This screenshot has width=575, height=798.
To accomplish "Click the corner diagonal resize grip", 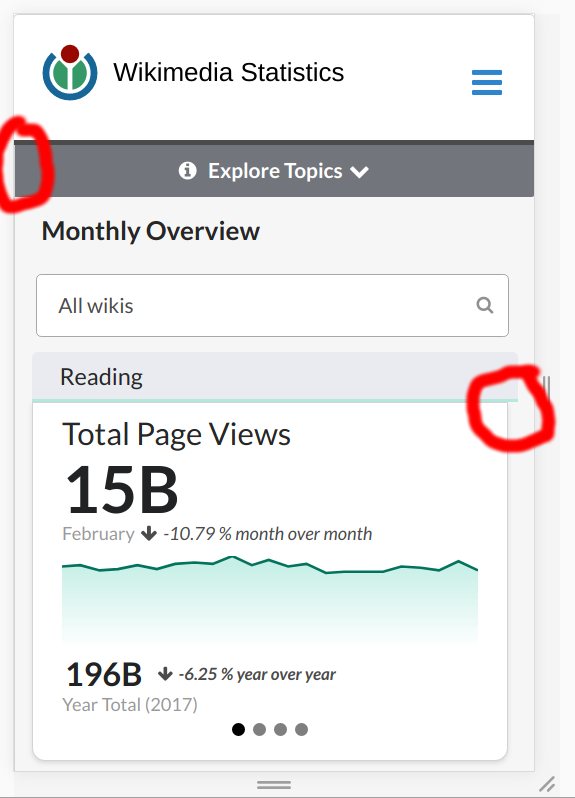I will point(547,784).
